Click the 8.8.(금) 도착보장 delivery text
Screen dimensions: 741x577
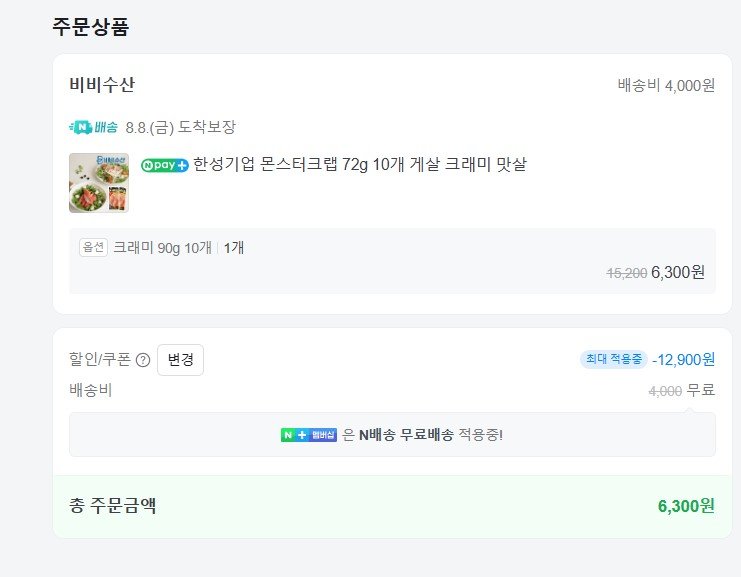point(181,127)
